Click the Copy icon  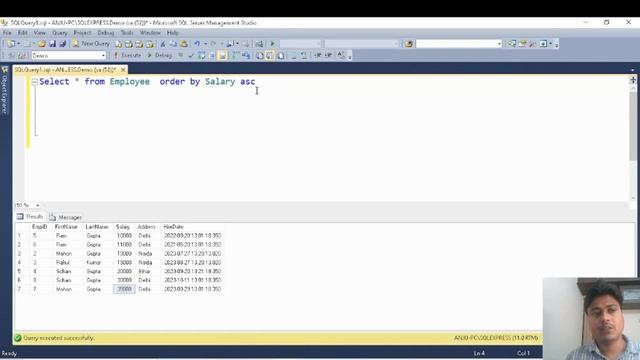pyautogui.click(x=173, y=44)
